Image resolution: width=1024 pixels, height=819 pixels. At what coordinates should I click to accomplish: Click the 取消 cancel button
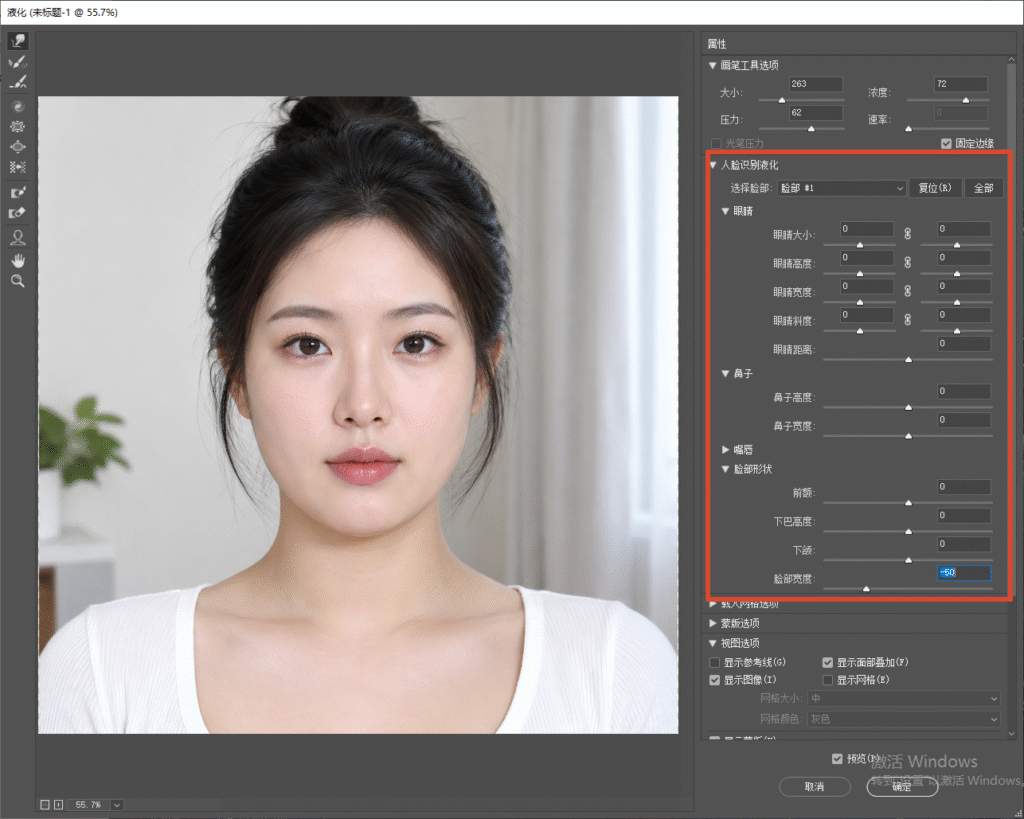click(x=814, y=786)
